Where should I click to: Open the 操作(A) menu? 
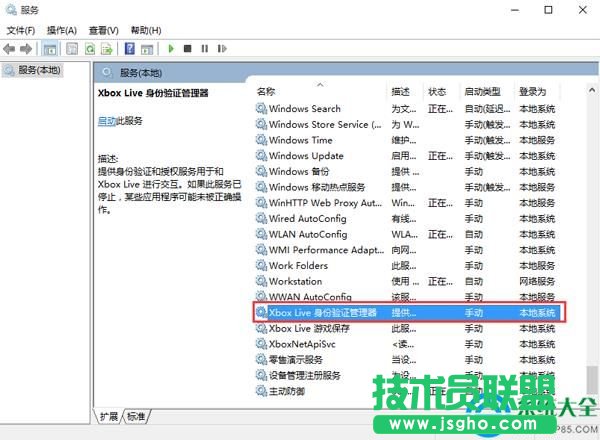pos(62,30)
